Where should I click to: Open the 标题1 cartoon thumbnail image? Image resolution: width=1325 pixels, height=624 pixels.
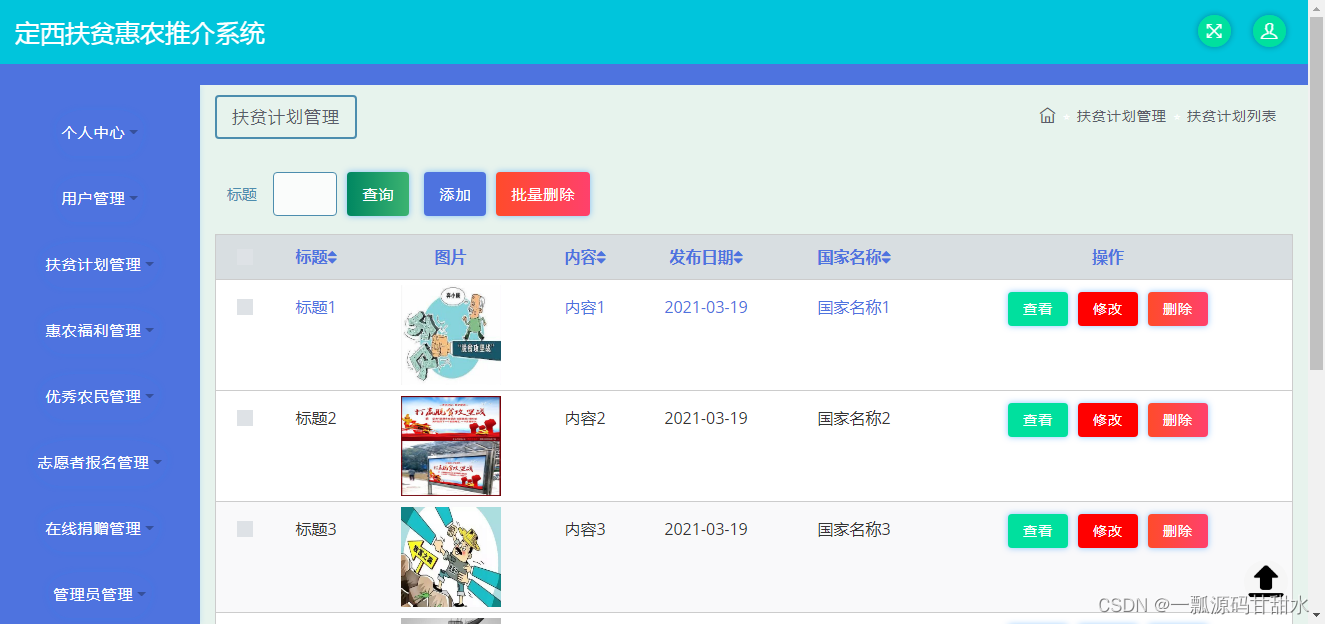(x=451, y=335)
